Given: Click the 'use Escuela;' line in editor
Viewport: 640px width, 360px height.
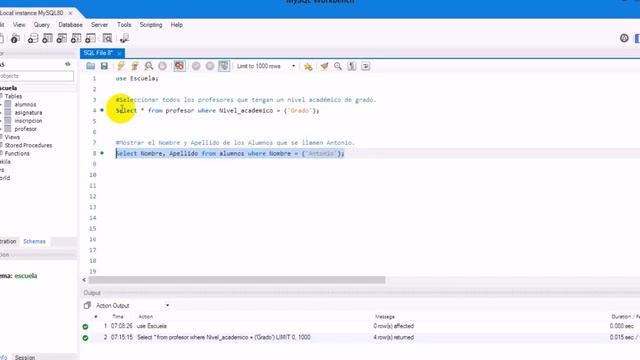Looking at the screenshot, I should (137, 78).
